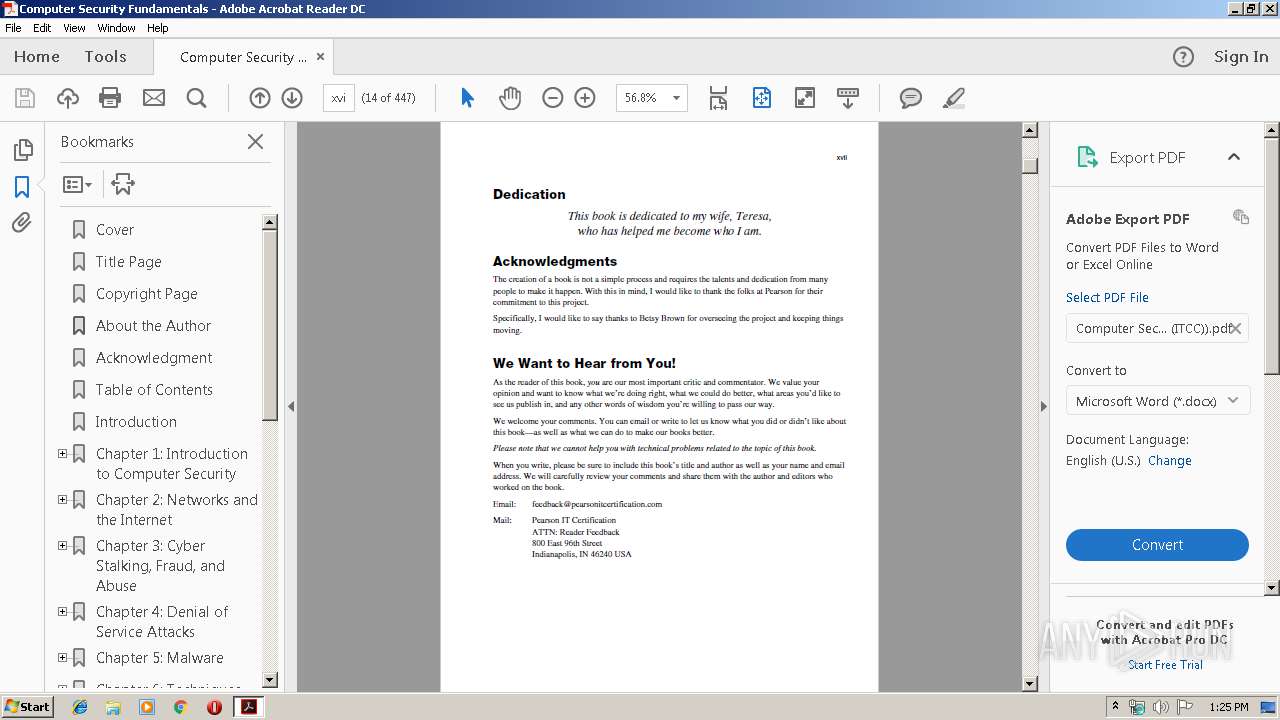Expand Chapter 2 bookmark node
This screenshot has height=720, width=1280.
pyautogui.click(x=63, y=500)
